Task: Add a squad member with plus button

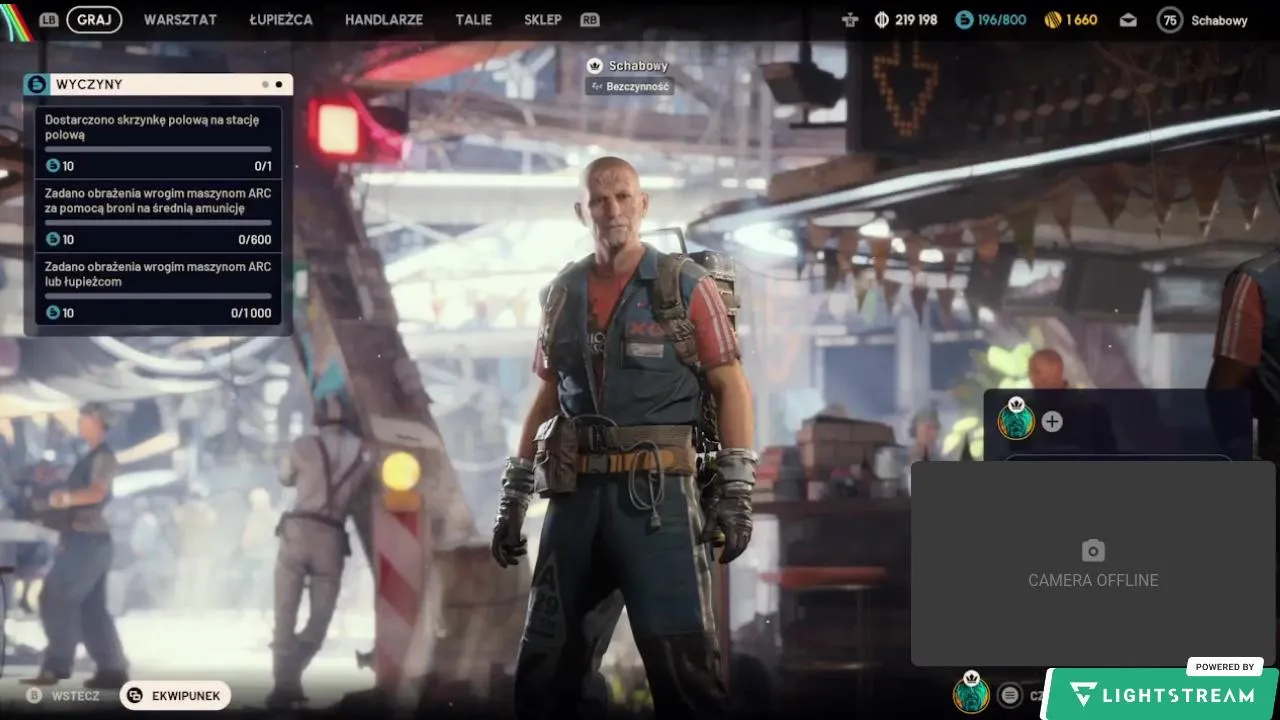Action: [x=1052, y=421]
